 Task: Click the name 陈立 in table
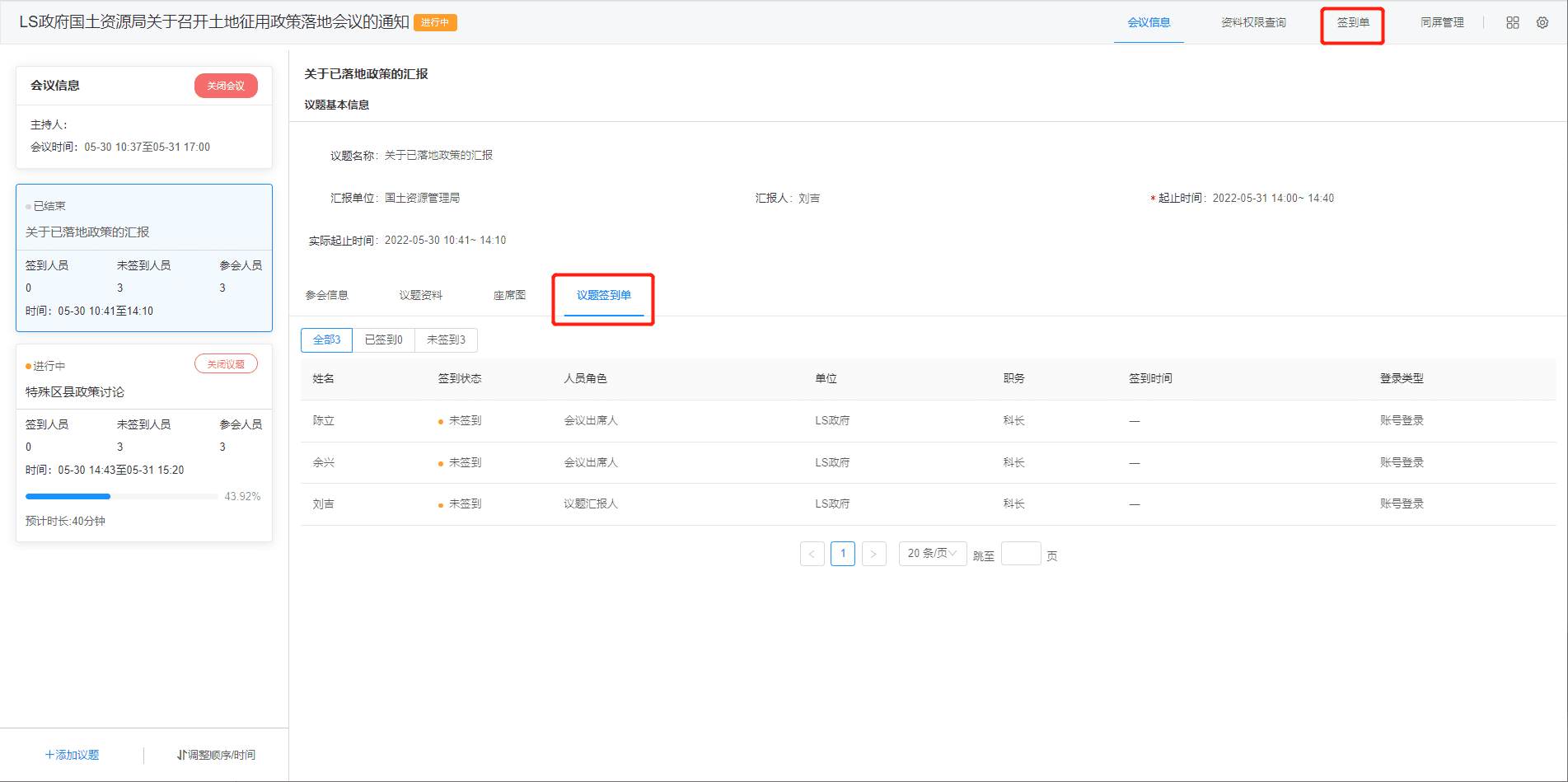[323, 421]
